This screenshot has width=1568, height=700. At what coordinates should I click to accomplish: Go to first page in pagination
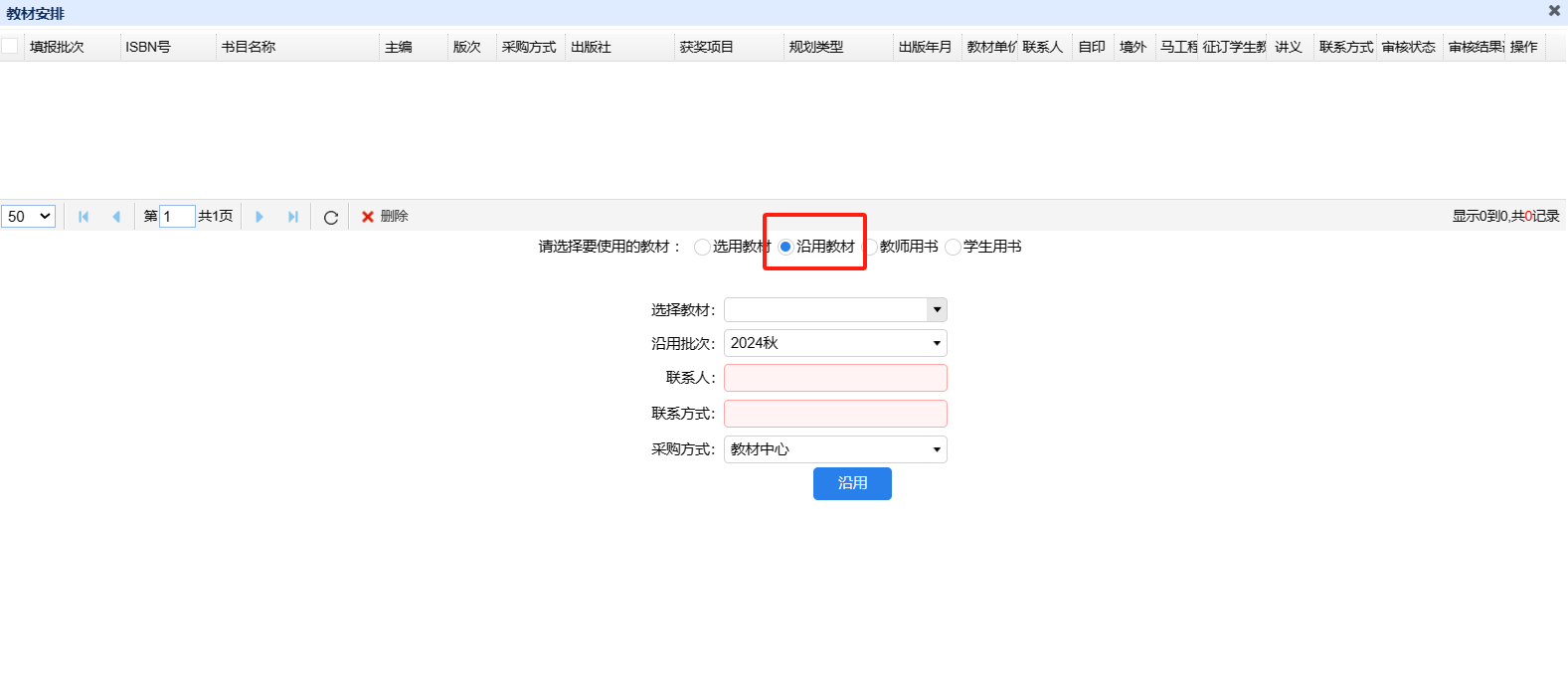(84, 217)
